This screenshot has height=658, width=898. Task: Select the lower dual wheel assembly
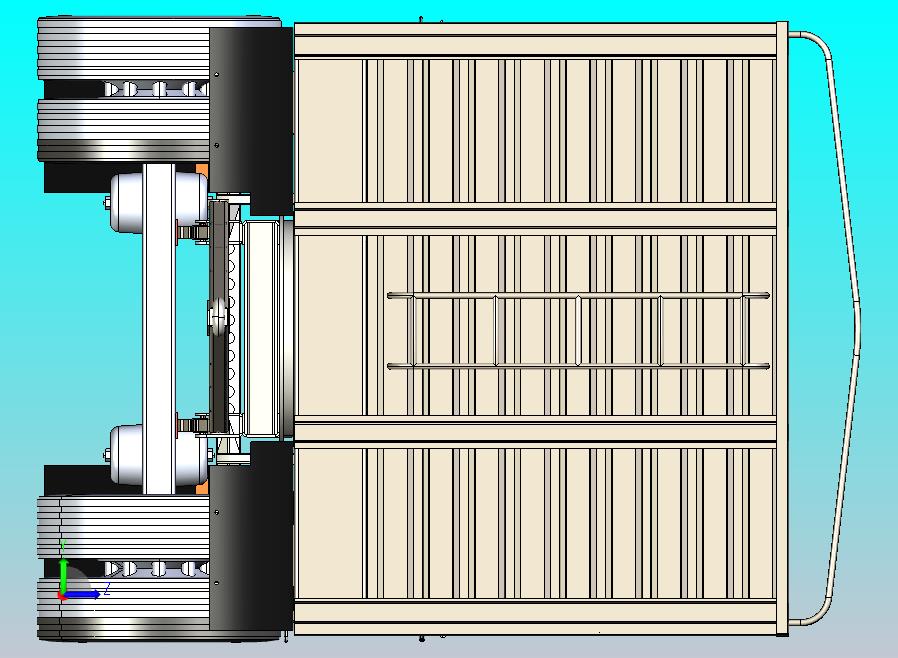coord(123,568)
